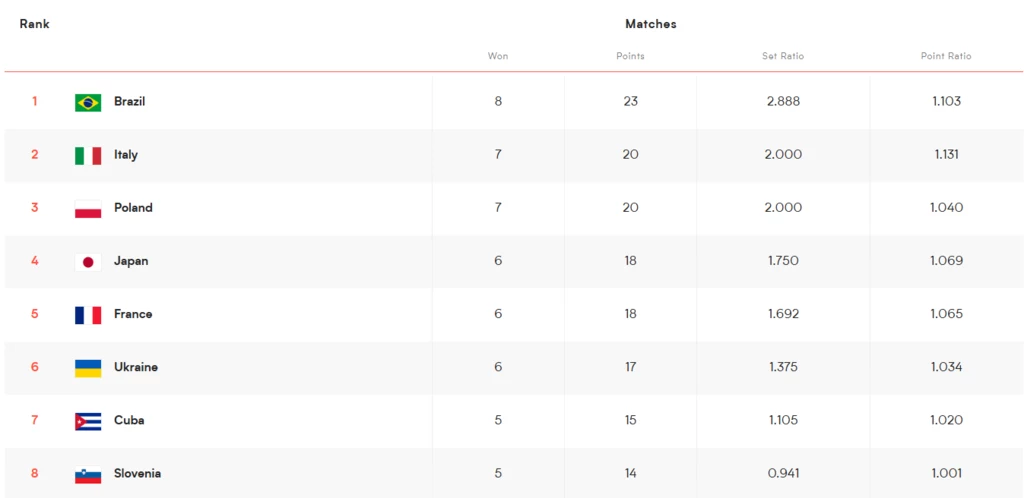1024x498 pixels.
Task: Click the Slovenia flag icon
Action: click(88, 475)
